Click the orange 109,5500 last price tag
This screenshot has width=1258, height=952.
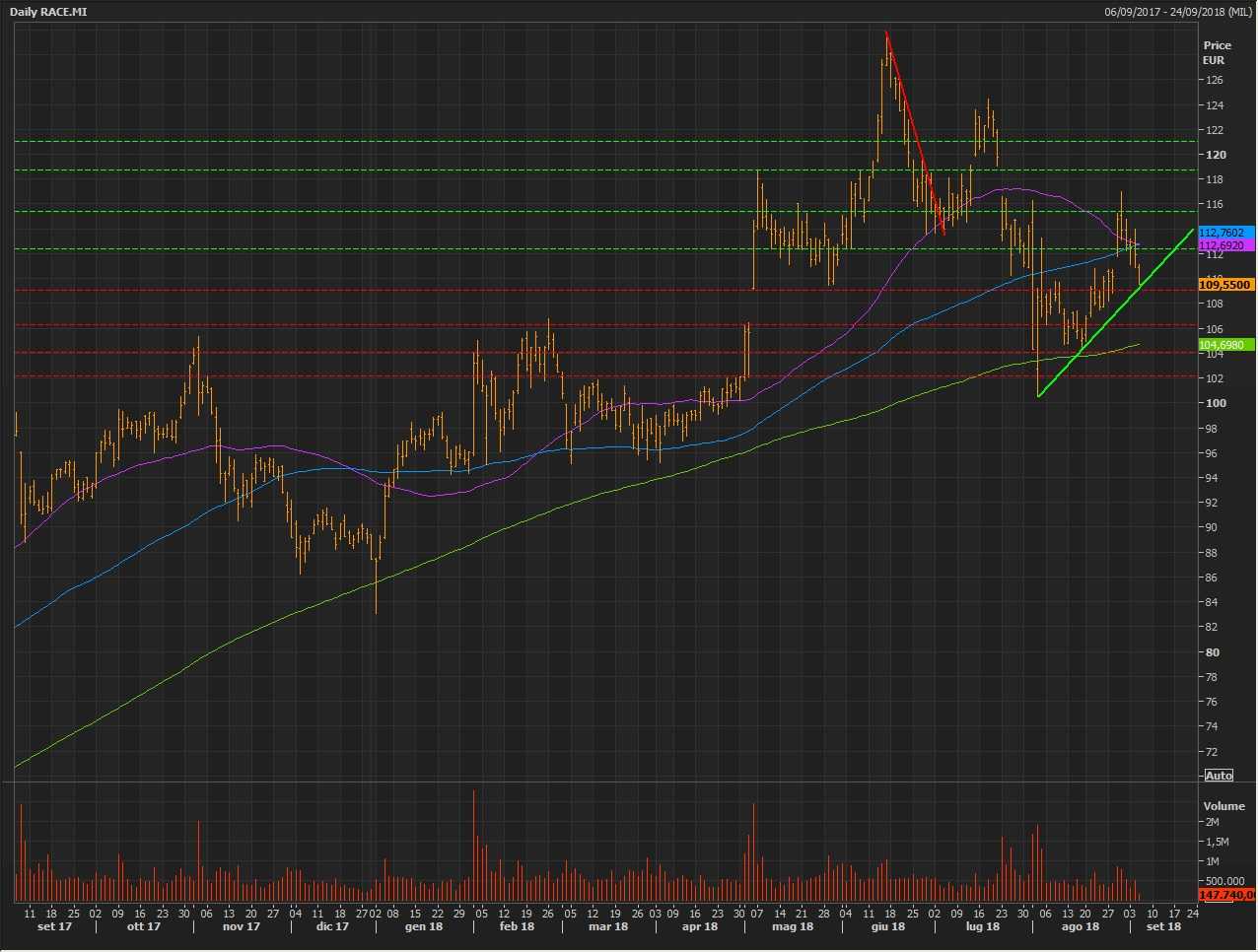(x=1225, y=285)
